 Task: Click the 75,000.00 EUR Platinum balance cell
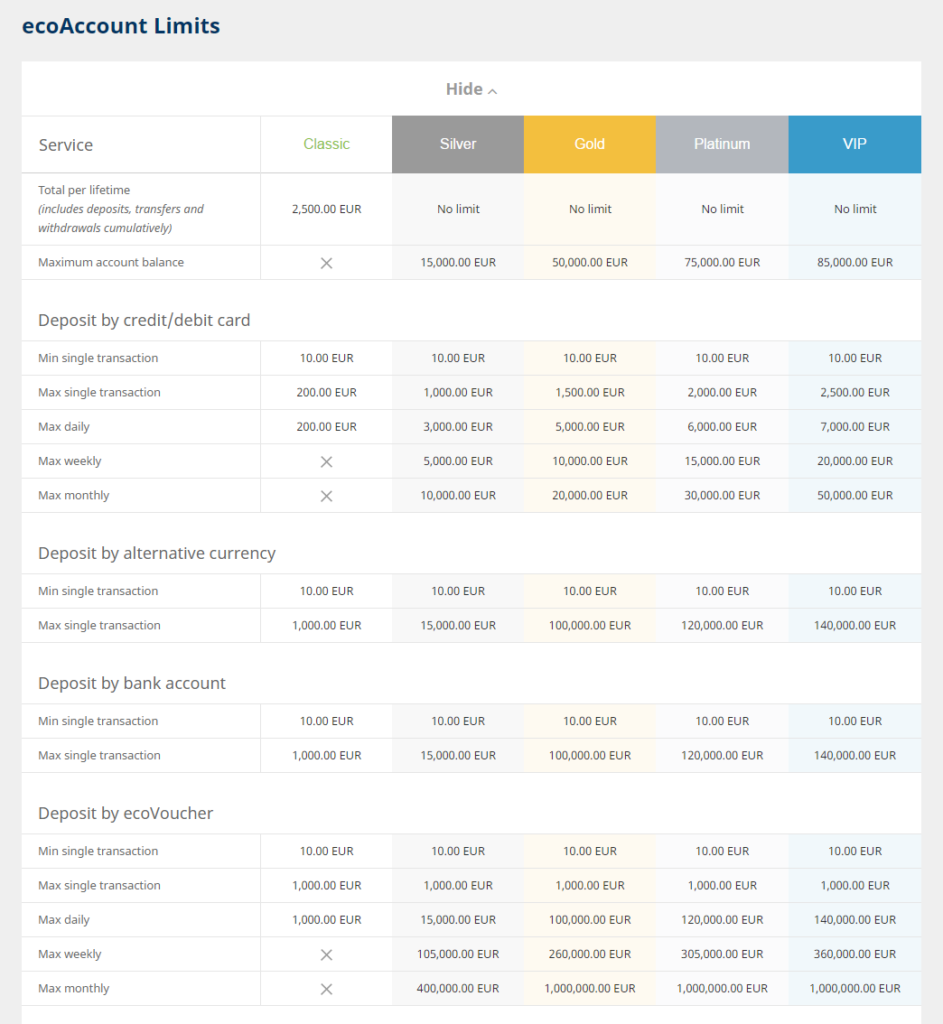(x=722, y=263)
